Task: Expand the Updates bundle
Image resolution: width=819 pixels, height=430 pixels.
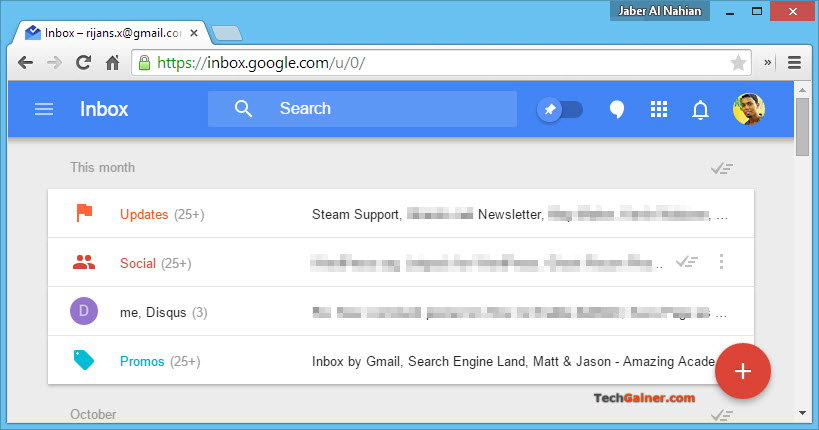Action: (401, 213)
